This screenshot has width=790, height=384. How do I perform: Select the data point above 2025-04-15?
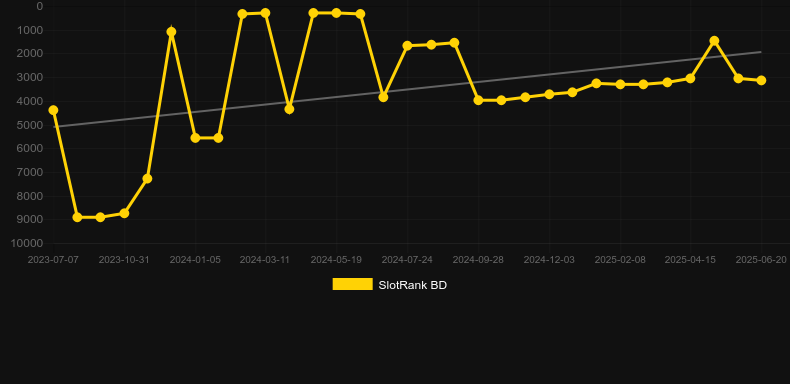point(690,79)
